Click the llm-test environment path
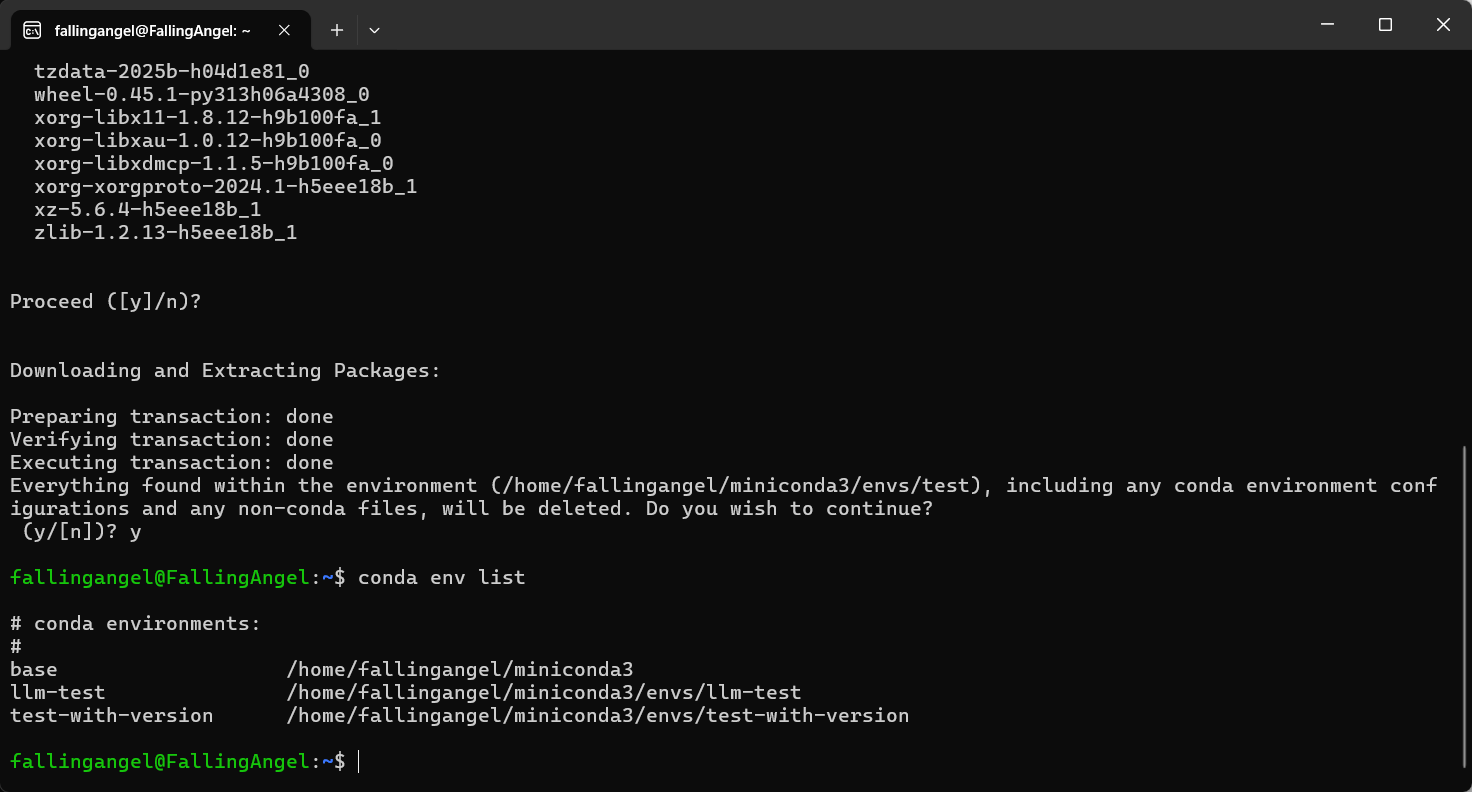Image resolution: width=1472 pixels, height=792 pixels. (544, 693)
